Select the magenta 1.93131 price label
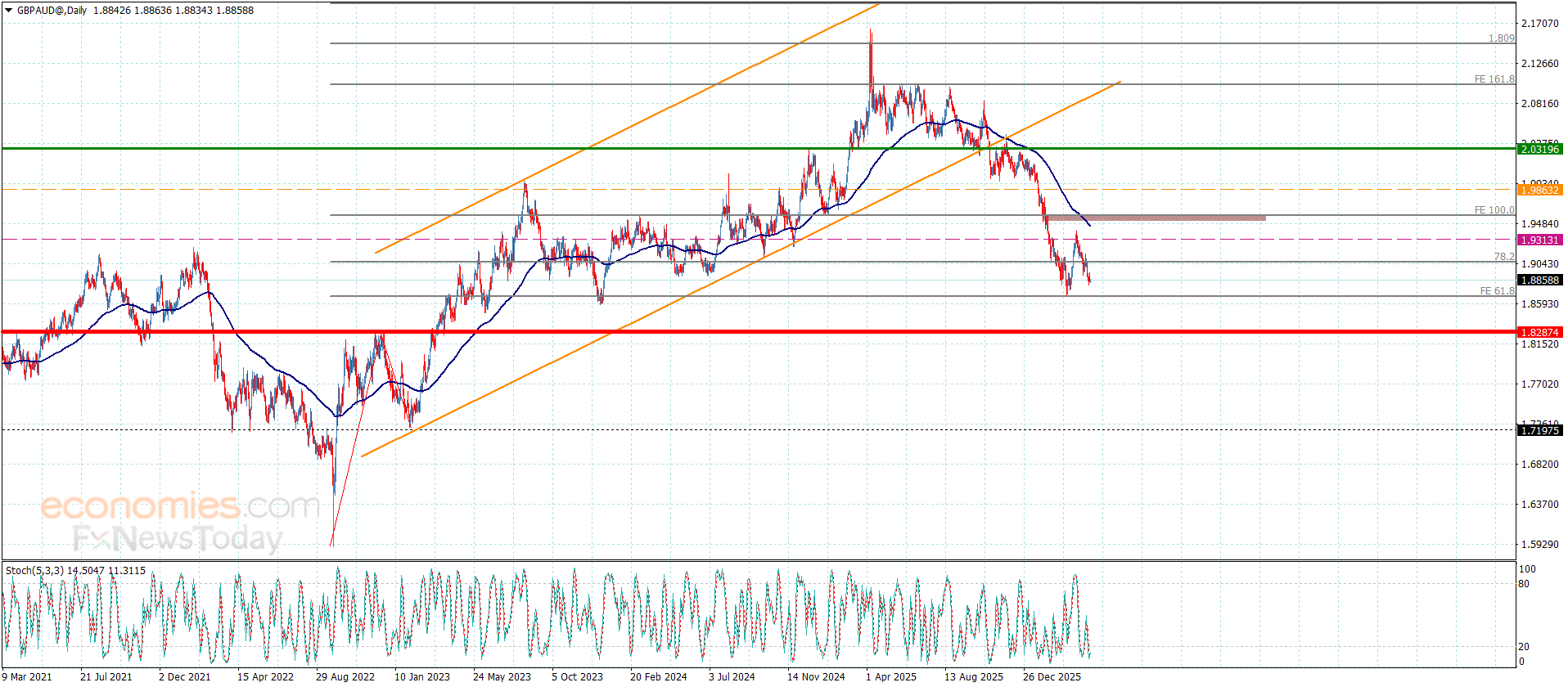The height and width of the screenshot is (687, 1568). coord(1539,240)
